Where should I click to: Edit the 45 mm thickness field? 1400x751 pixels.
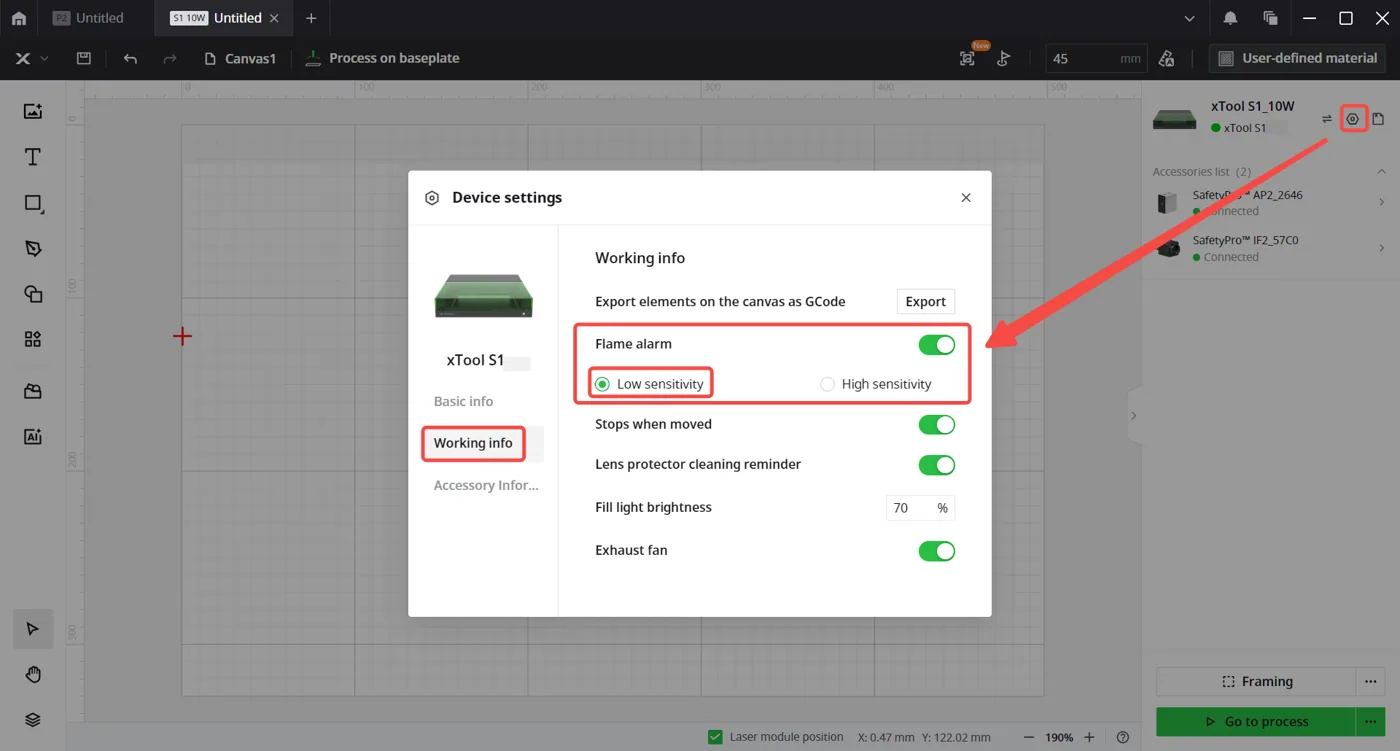tap(1096, 59)
